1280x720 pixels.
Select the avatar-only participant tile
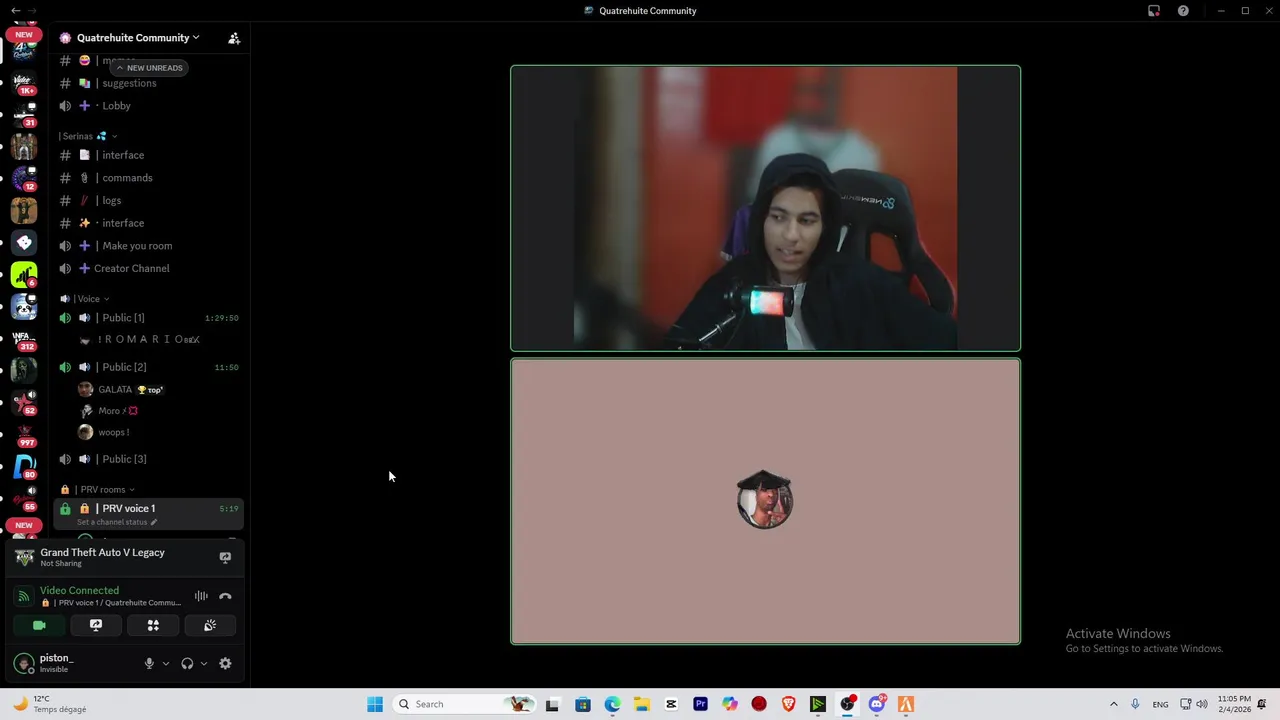tap(765, 501)
